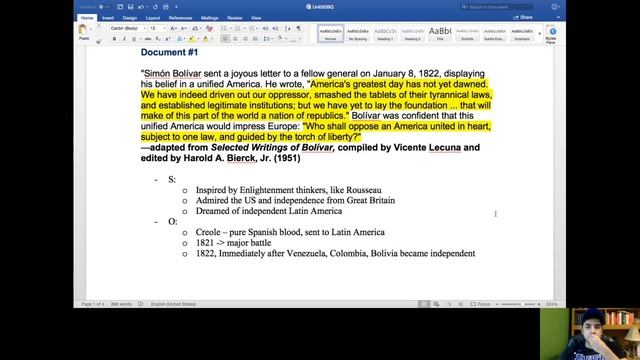Open the Home ribbon tab
The height and width of the screenshot is (360, 640).
pyautogui.click(x=87, y=18)
